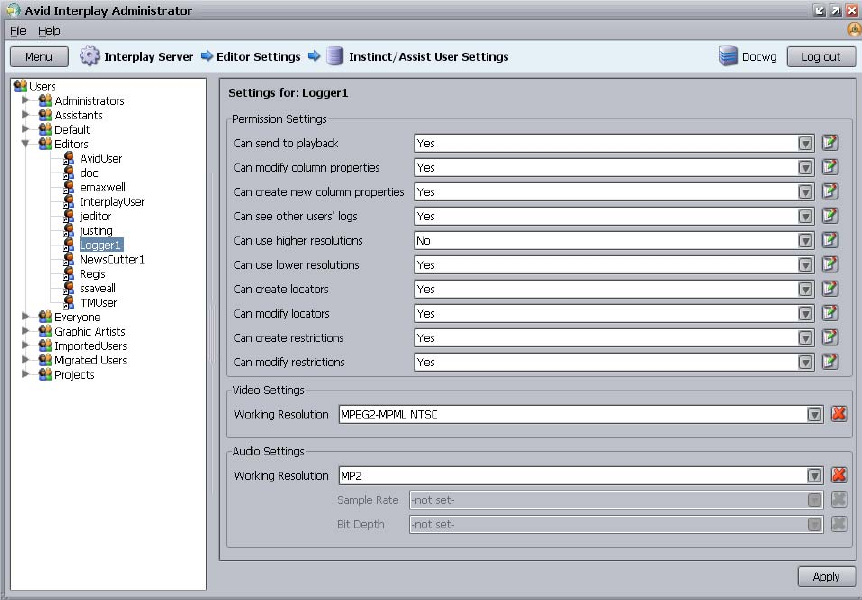862x600 pixels.
Task: Expand the Default group arrow
Action: (25, 129)
